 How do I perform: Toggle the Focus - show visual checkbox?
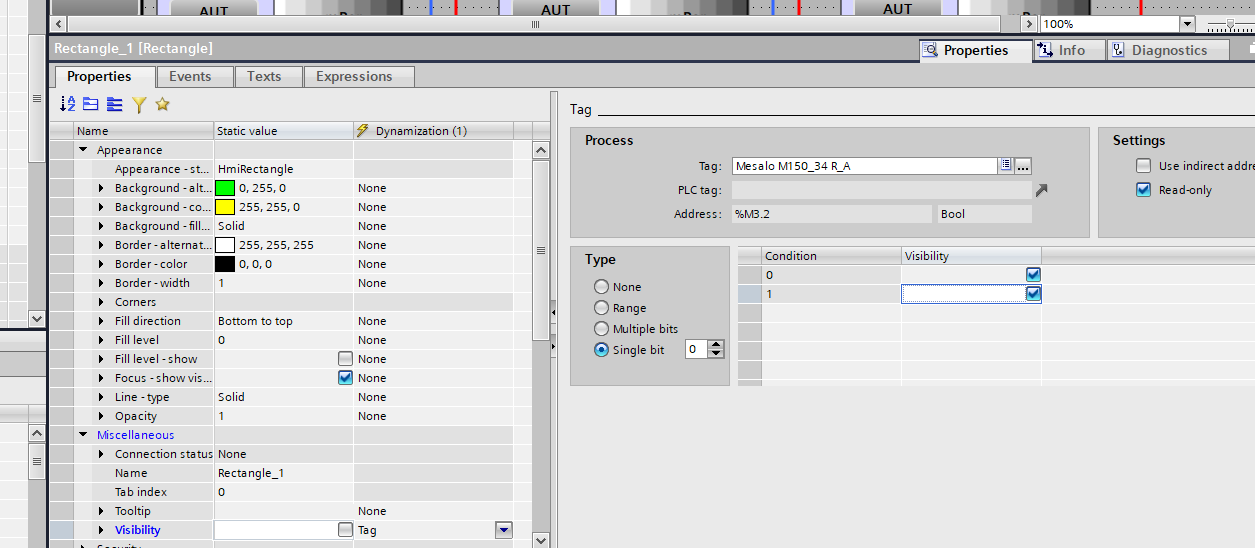[x=345, y=378]
